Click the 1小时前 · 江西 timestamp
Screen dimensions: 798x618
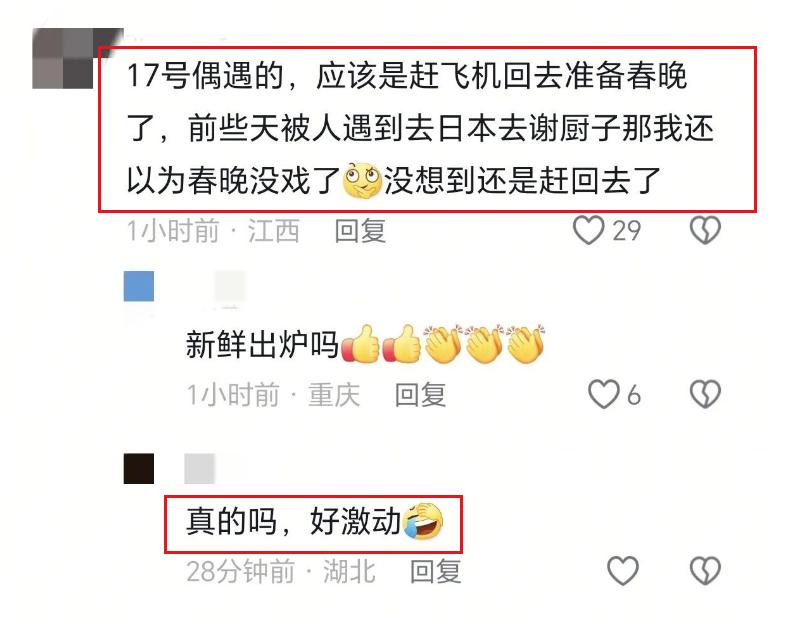pos(213,231)
